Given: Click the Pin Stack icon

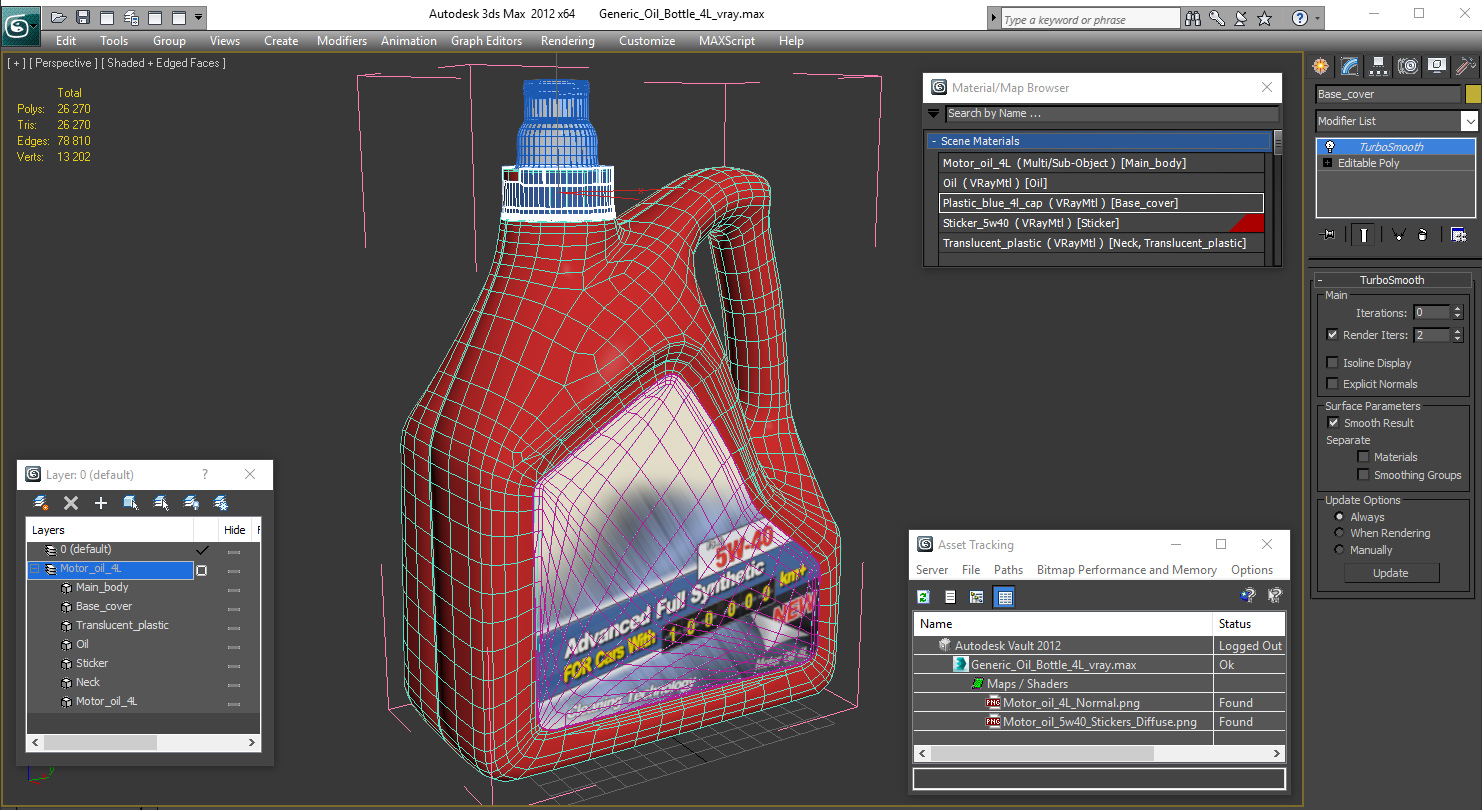Looking at the screenshot, I should 1328,234.
